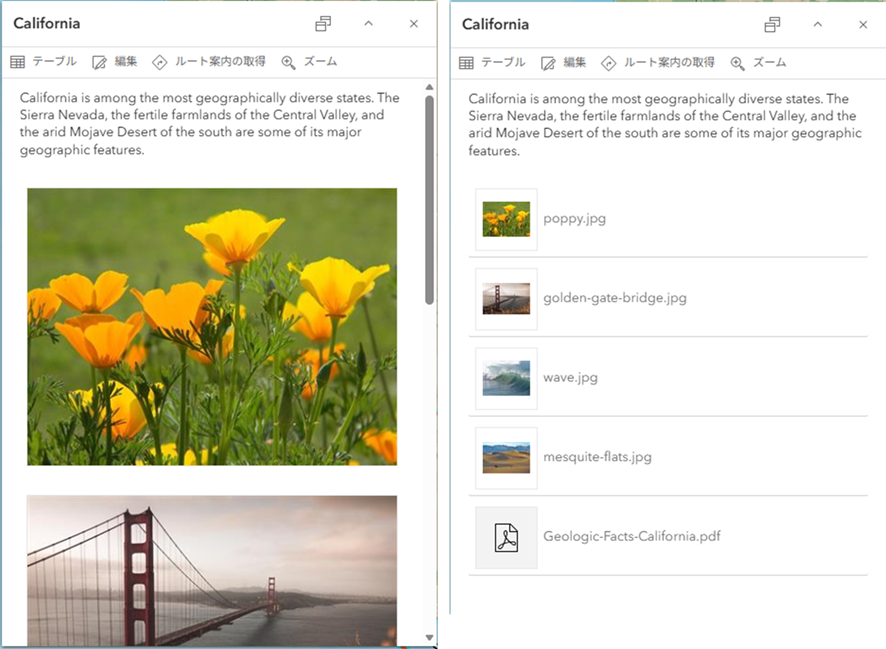The width and height of the screenshot is (886, 649).
Task: Open テーブル text label in left popup
Action: (54, 62)
